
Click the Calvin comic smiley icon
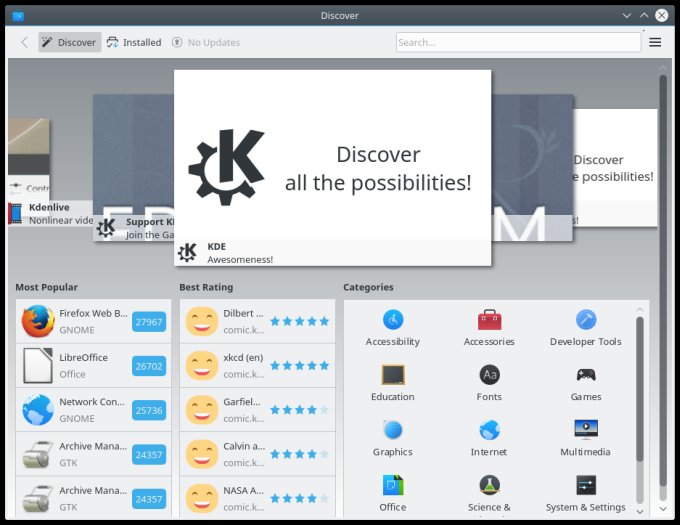coord(202,454)
